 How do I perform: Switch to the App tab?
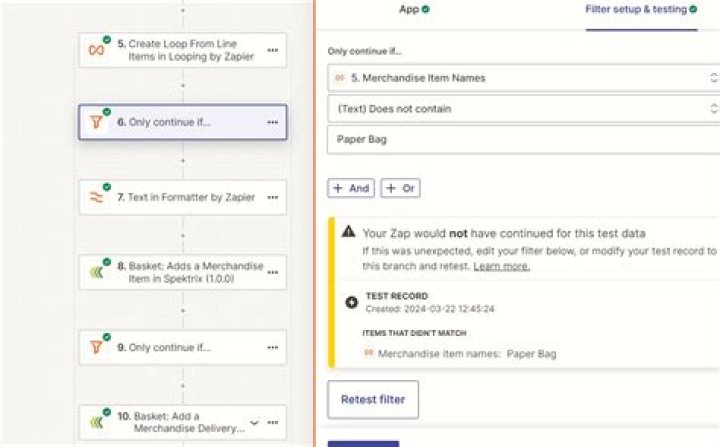point(414,9)
